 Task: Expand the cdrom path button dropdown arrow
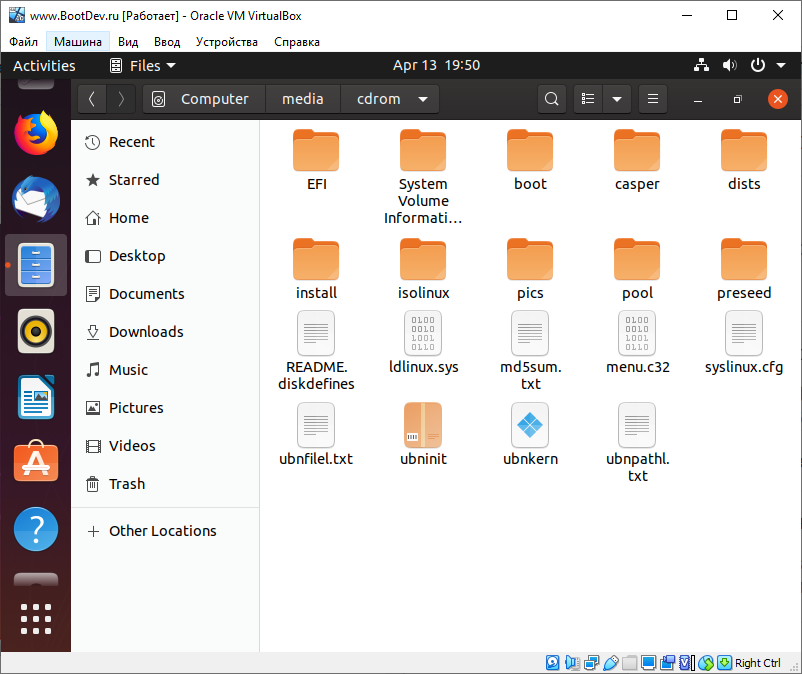pyautogui.click(x=423, y=99)
